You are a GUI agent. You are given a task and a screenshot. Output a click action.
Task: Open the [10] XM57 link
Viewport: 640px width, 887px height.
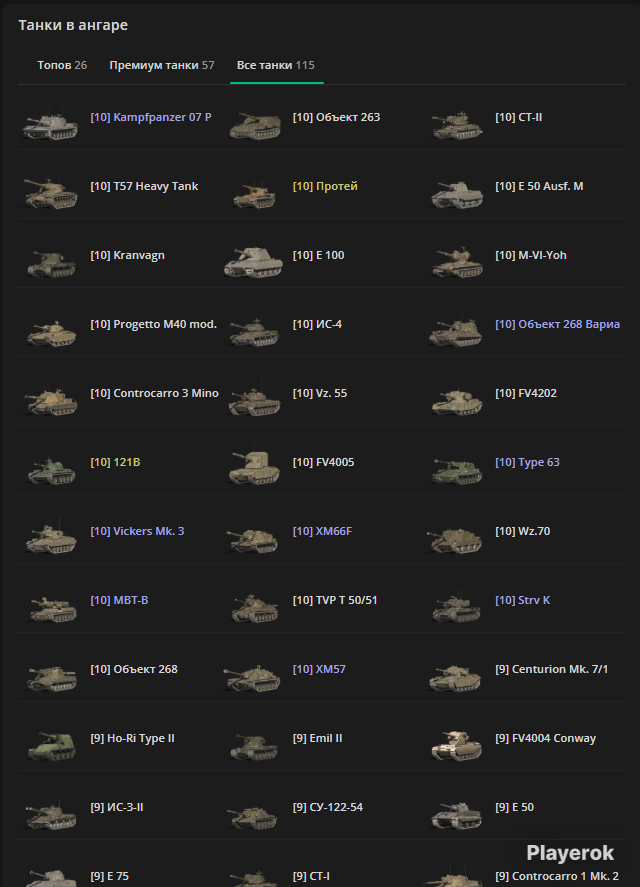click(319, 669)
